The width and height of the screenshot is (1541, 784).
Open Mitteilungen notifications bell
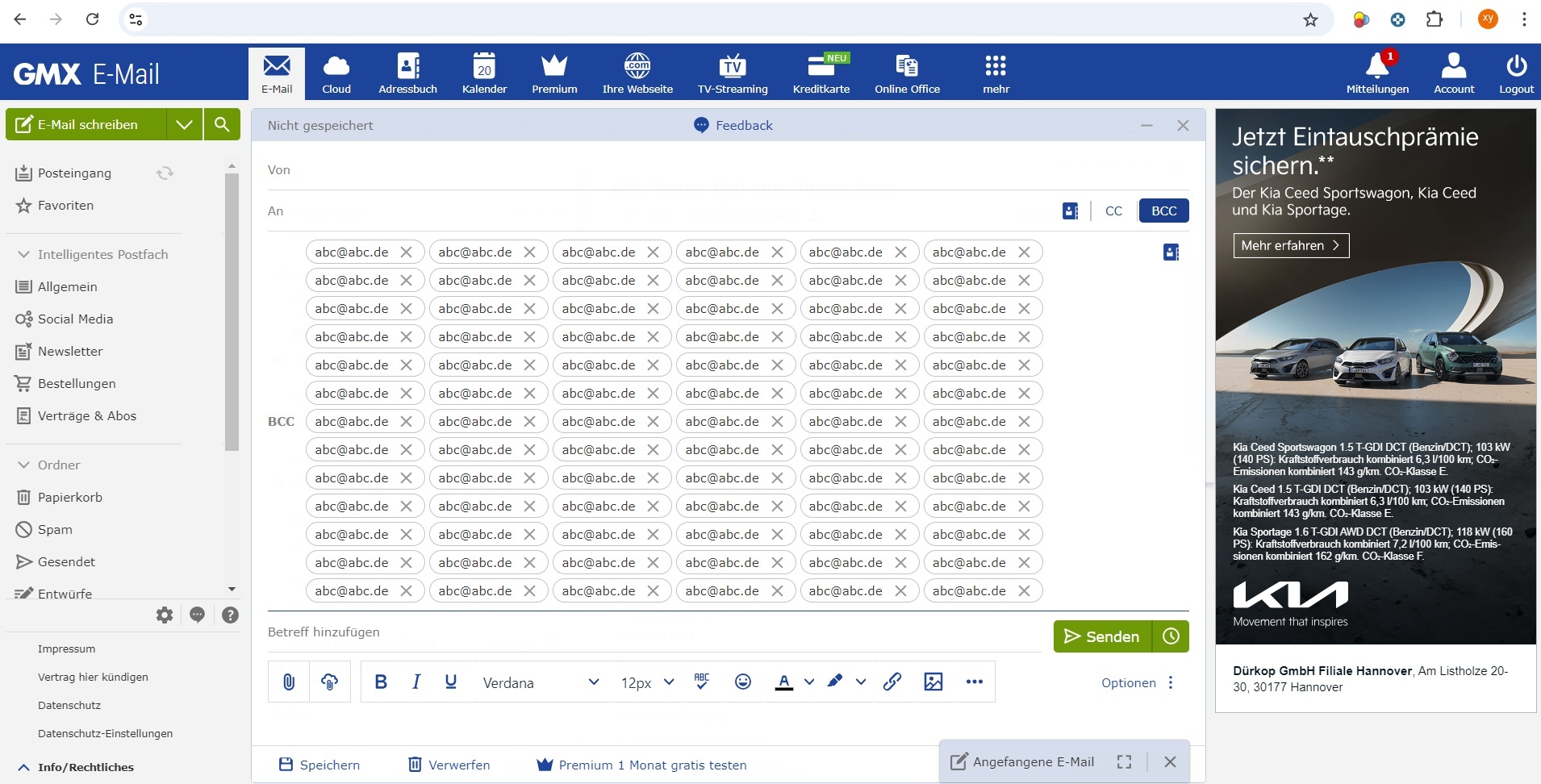(1377, 73)
